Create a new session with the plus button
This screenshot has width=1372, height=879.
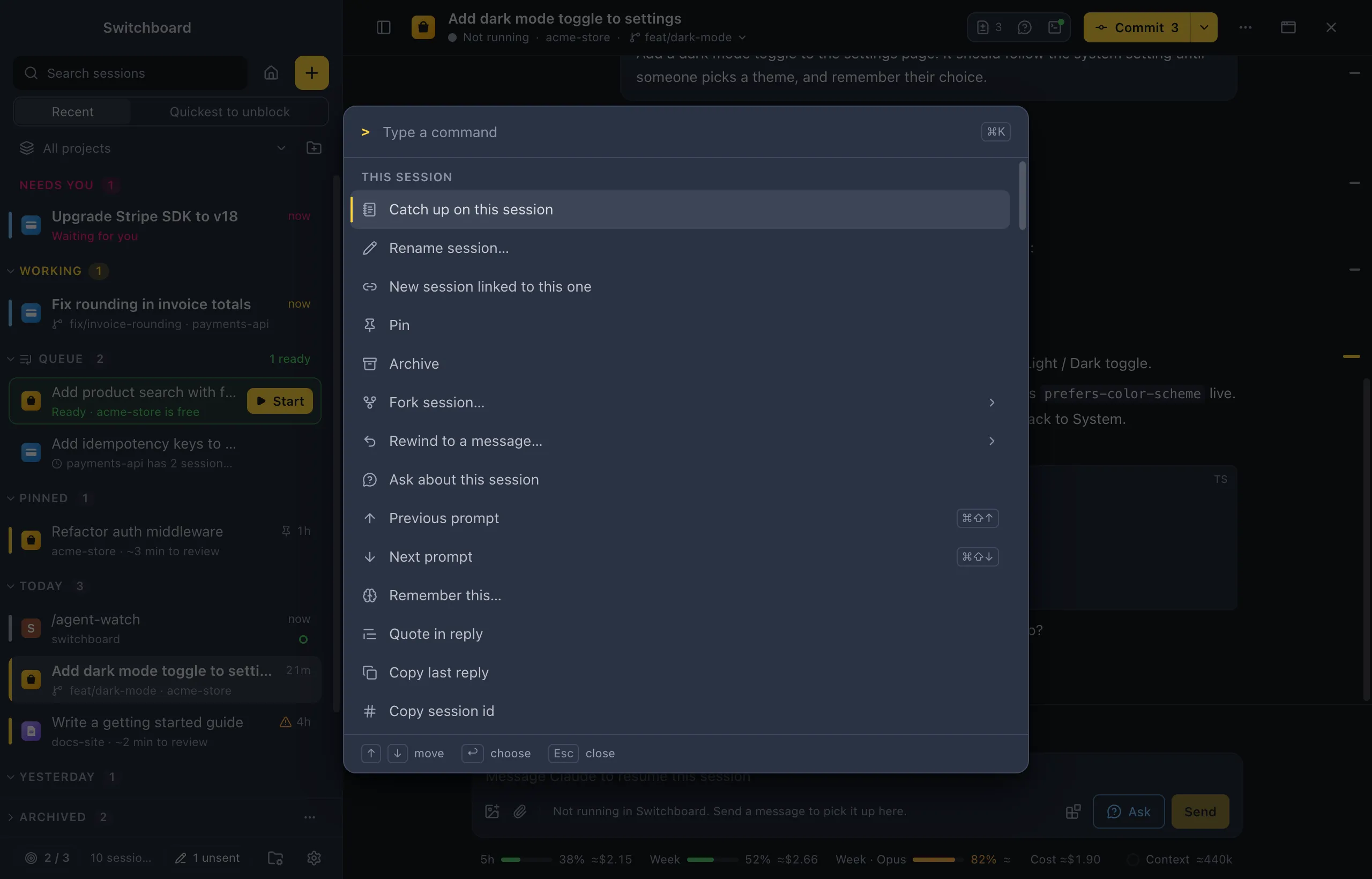click(x=311, y=73)
